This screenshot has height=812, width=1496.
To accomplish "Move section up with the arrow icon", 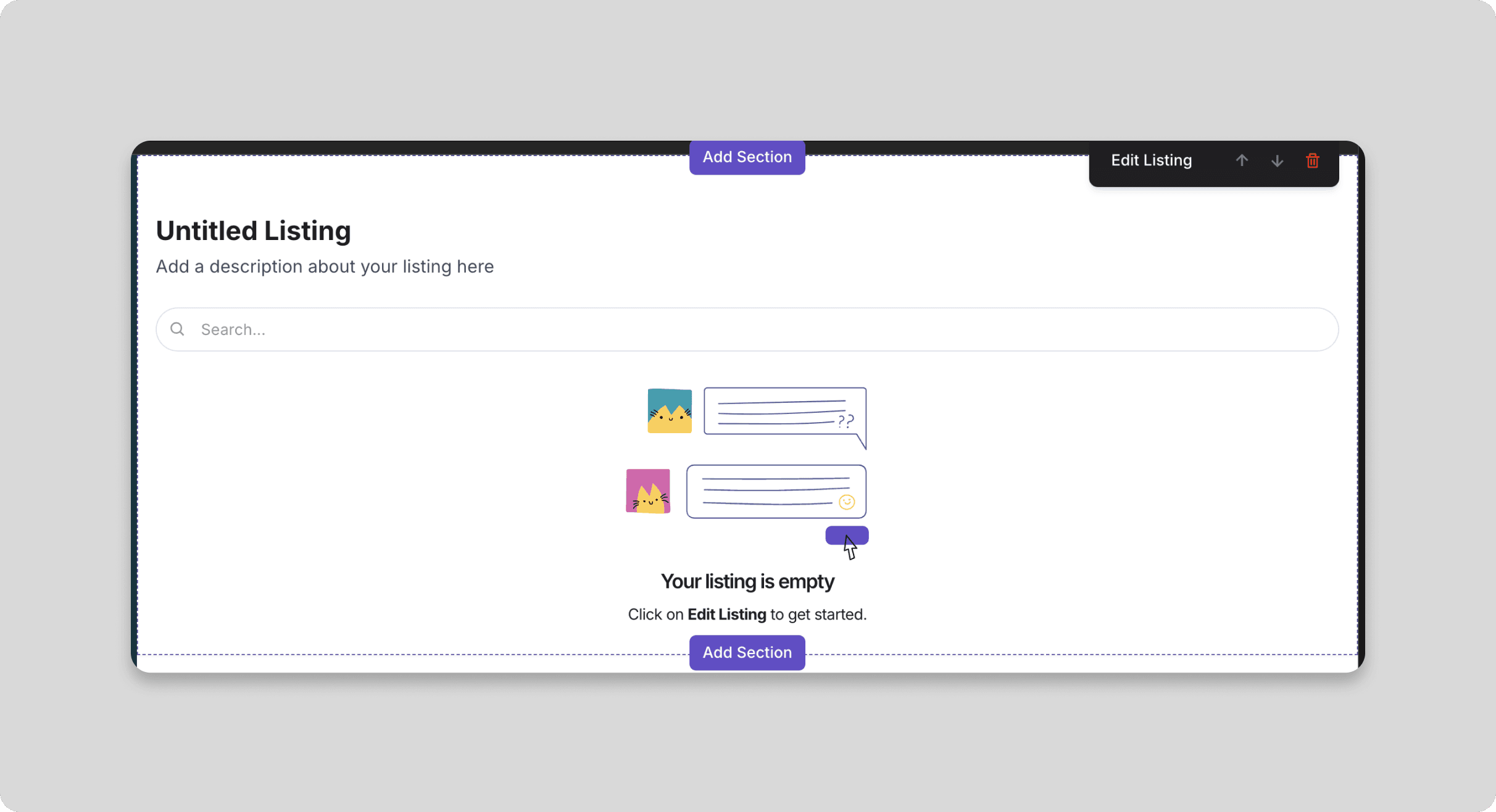I will pos(1242,160).
